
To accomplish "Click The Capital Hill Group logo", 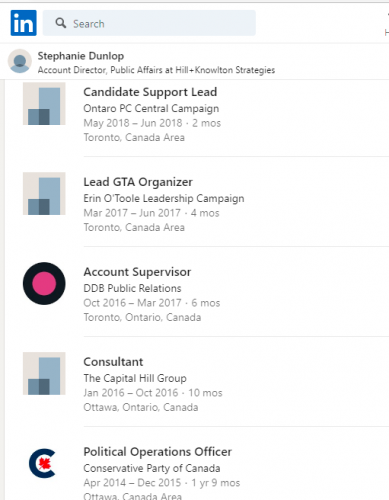I will [x=44, y=374].
